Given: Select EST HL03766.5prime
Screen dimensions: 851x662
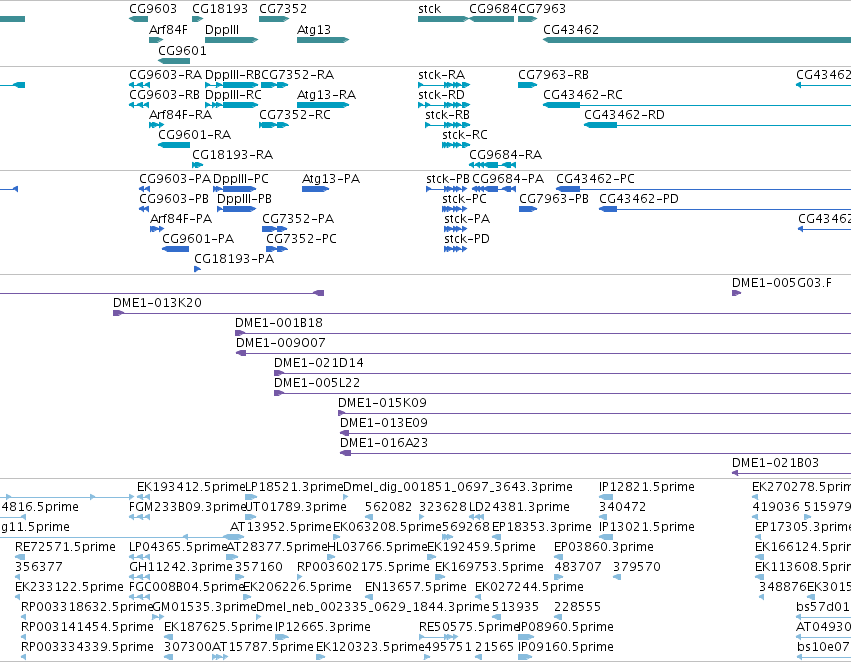Looking at the screenshot, I should (x=332, y=557).
